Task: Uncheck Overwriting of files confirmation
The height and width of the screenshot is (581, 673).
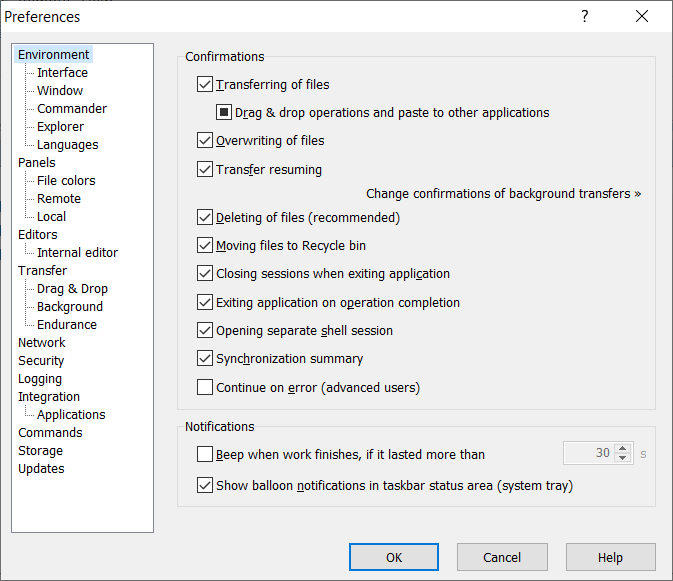Action: (x=206, y=141)
